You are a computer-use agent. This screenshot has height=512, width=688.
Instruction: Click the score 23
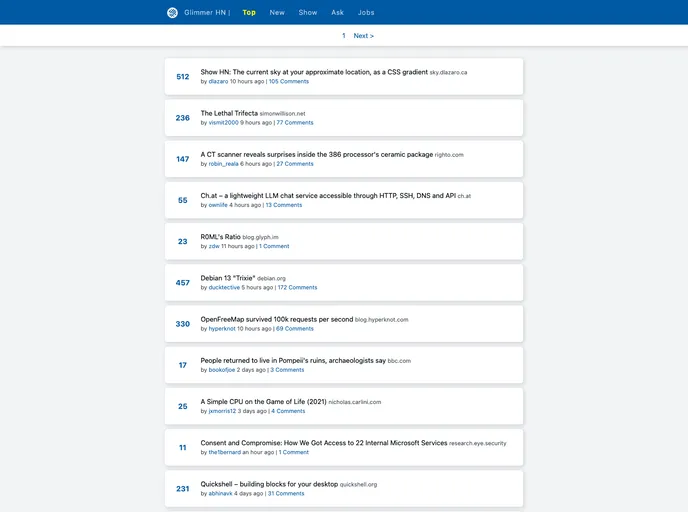tap(183, 242)
